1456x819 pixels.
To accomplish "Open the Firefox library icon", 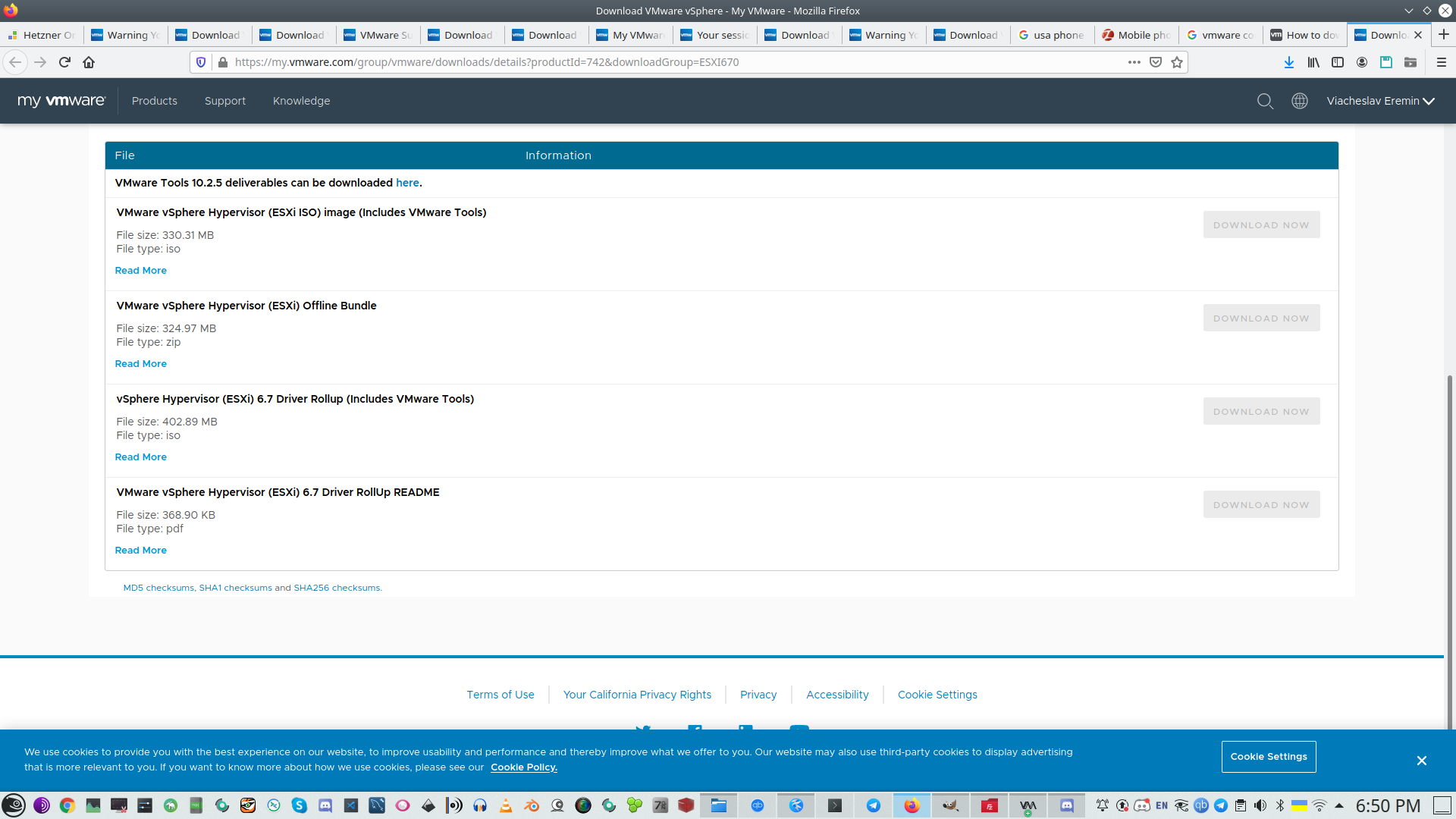I will pos(1313,62).
